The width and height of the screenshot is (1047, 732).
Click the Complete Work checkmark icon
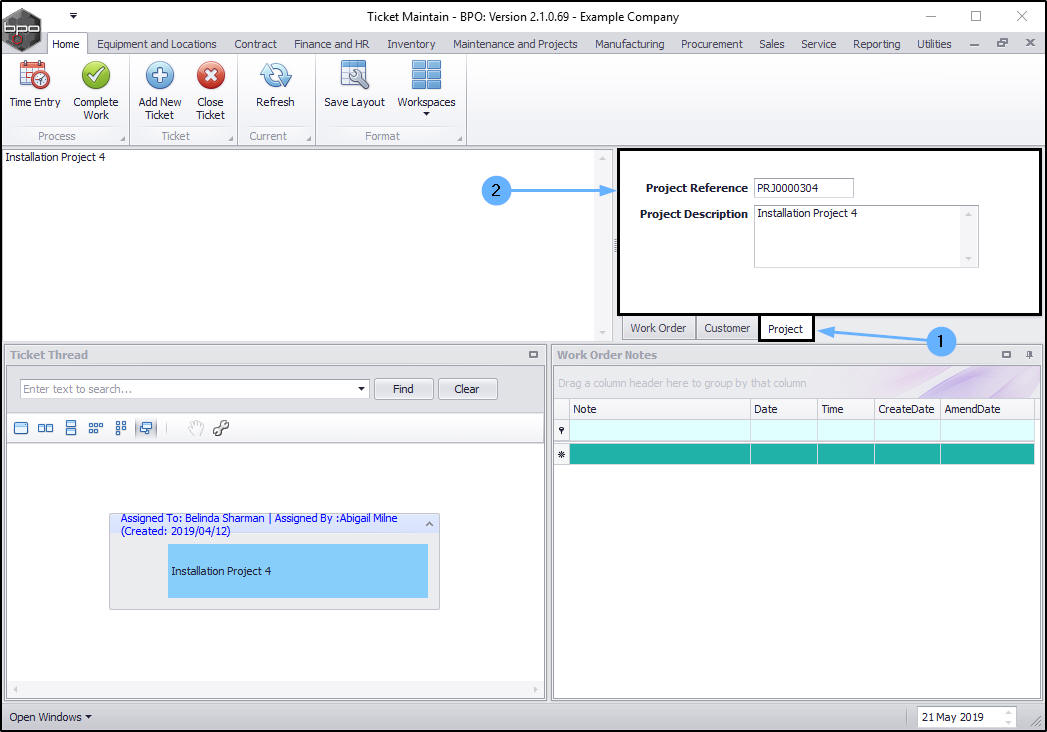tap(95, 75)
